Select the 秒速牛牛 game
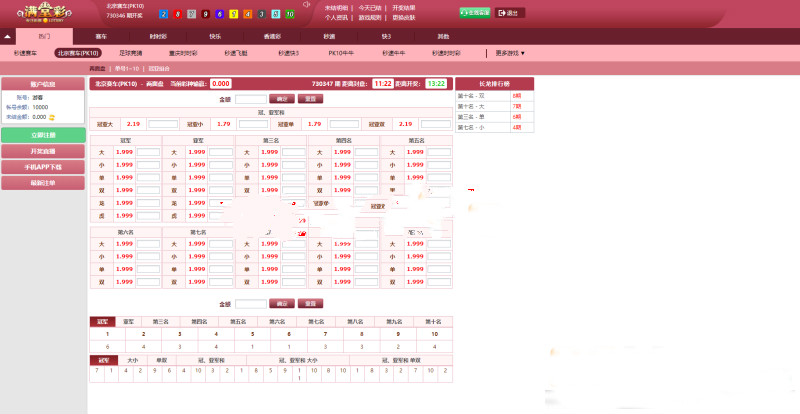This screenshot has width=800, height=414. (x=393, y=53)
